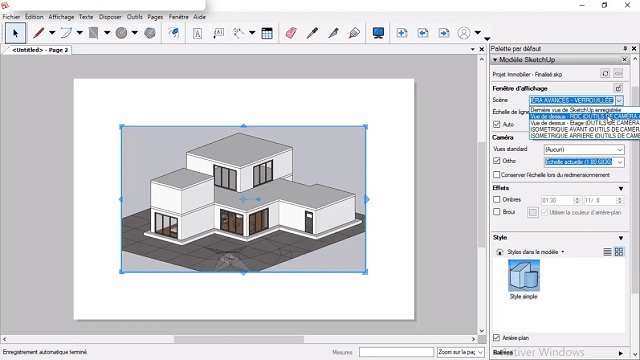
Task: Select the Label tool
Action: [218, 33]
